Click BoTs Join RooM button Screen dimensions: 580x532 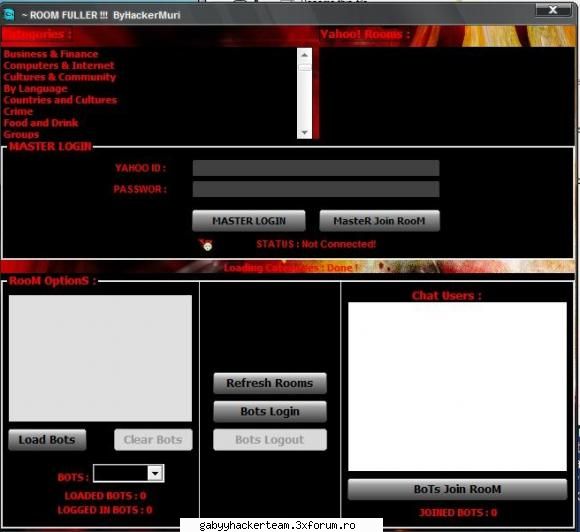tap(457, 489)
